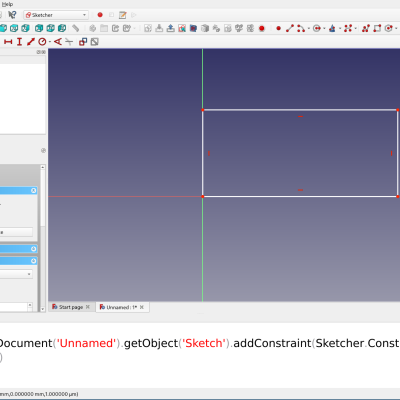This screenshot has width=400, height=400.
Task: Click the task panel vertical scrollbar down arrow
Action: (43, 309)
